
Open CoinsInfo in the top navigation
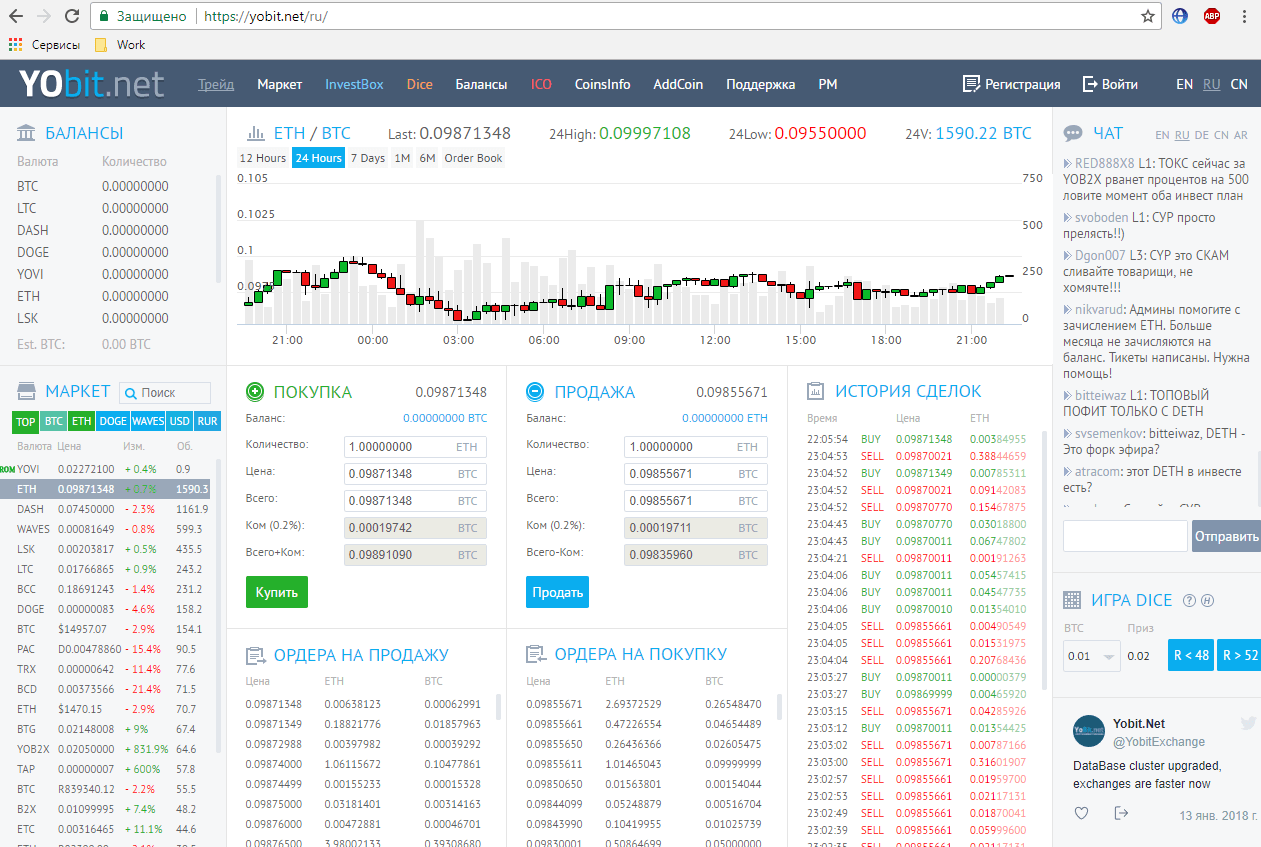(x=603, y=85)
